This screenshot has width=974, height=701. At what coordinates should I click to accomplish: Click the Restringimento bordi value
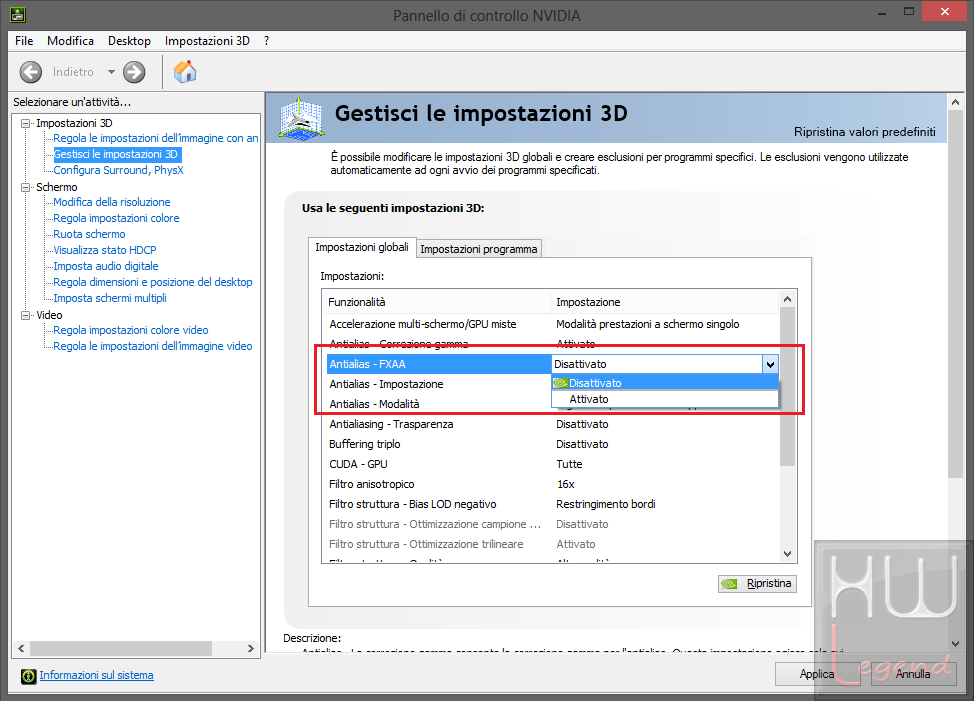[x=606, y=504]
